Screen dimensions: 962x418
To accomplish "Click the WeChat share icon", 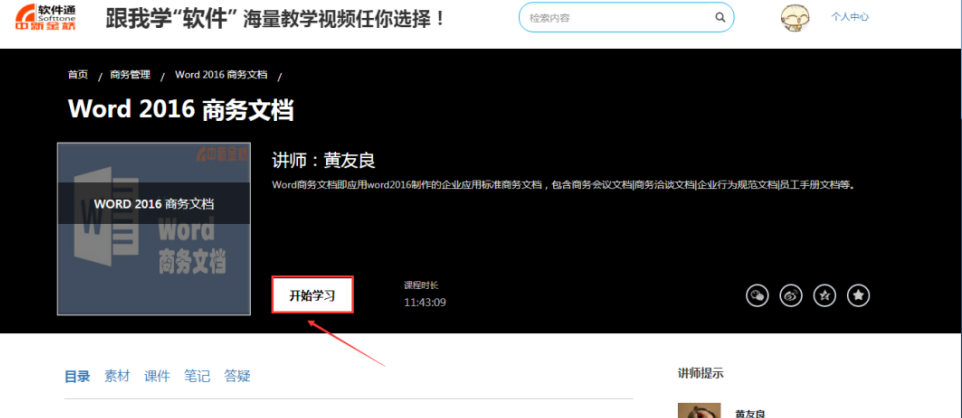I will (x=757, y=296).
